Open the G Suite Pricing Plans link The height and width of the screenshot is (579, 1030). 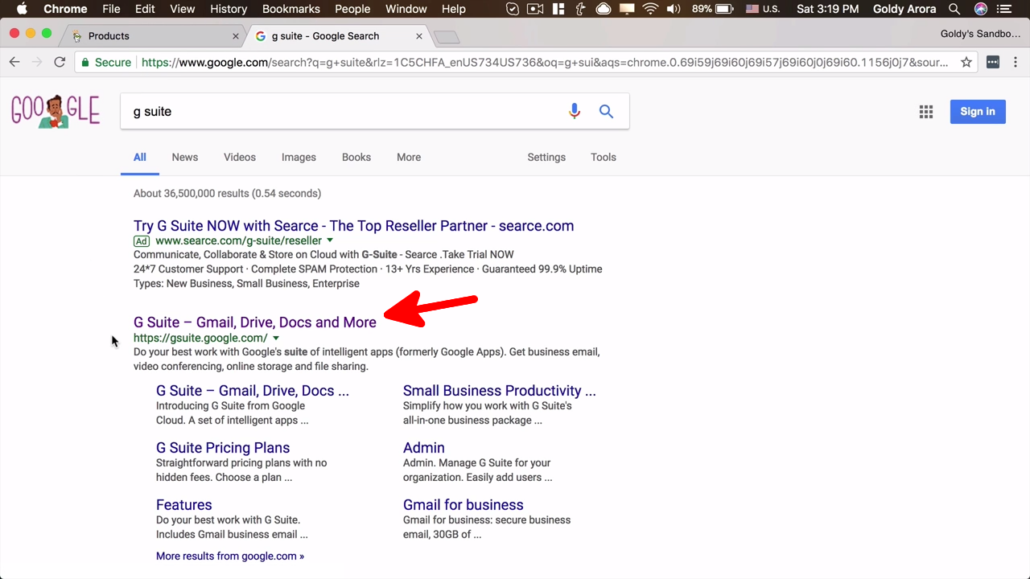[x=223, y=448]
